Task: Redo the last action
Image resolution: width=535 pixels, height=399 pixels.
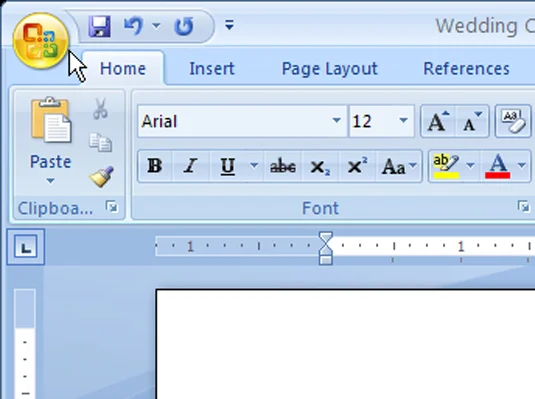Action: [184, 26]
